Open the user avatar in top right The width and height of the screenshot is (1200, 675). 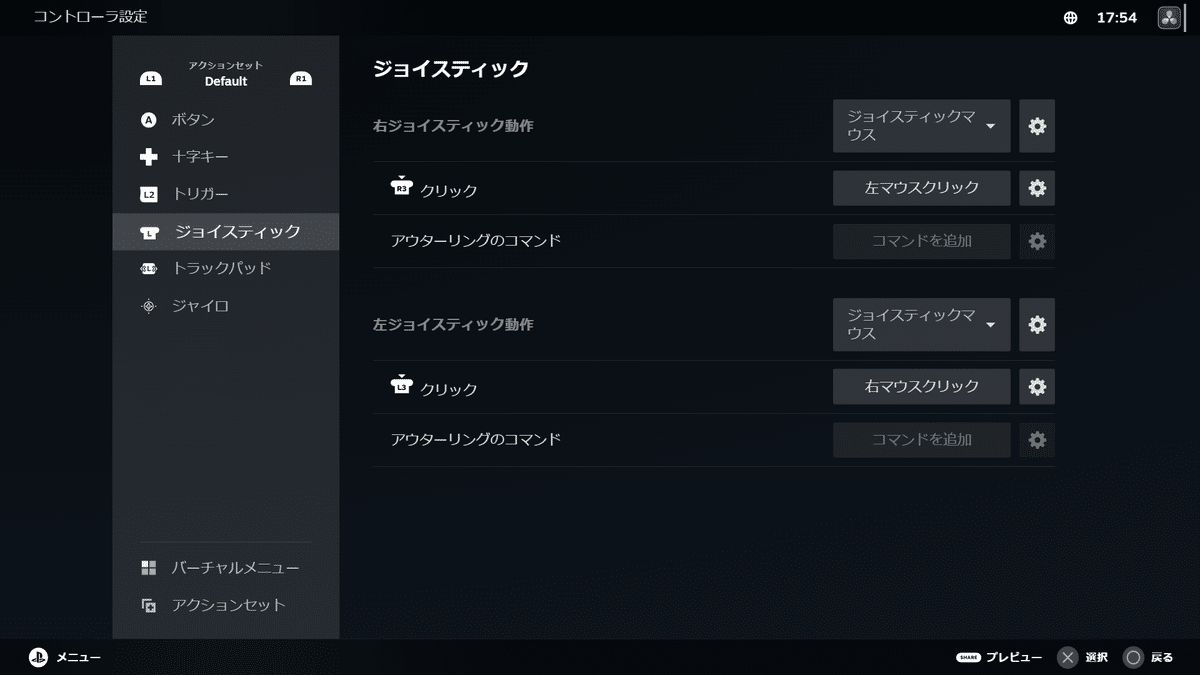(x=1169, y=18)
